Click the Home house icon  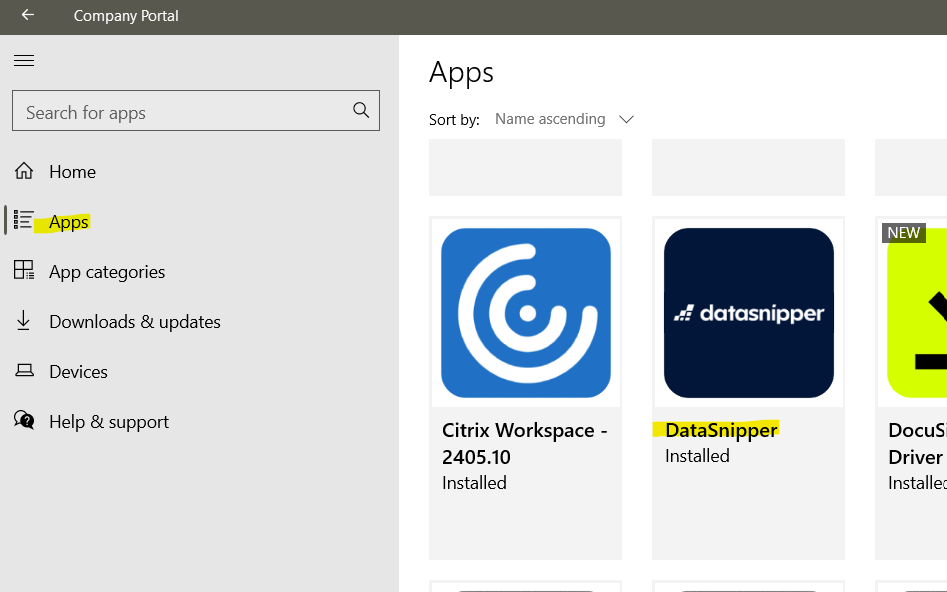(x=24, y=171)
